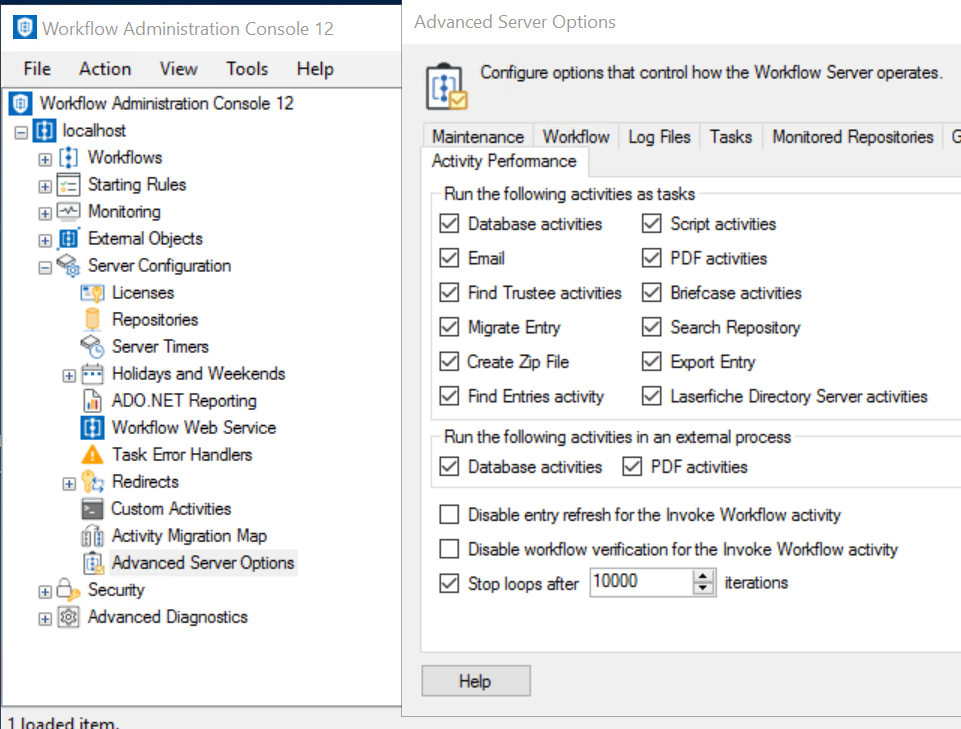Viewport: 961px width, 729px height.
Task: Toggle the Export Entry checkbox
Action: (x=651, y=362)
